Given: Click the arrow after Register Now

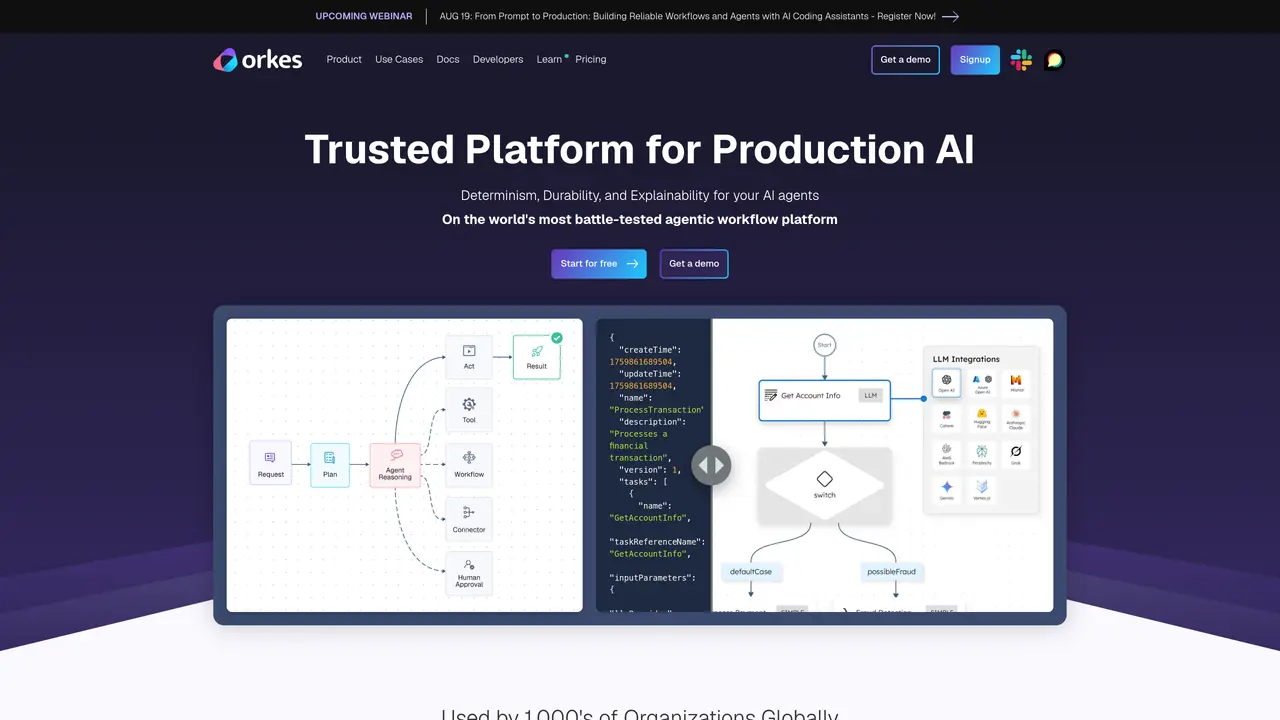Looking at the screenshot, I should point(950,16).
